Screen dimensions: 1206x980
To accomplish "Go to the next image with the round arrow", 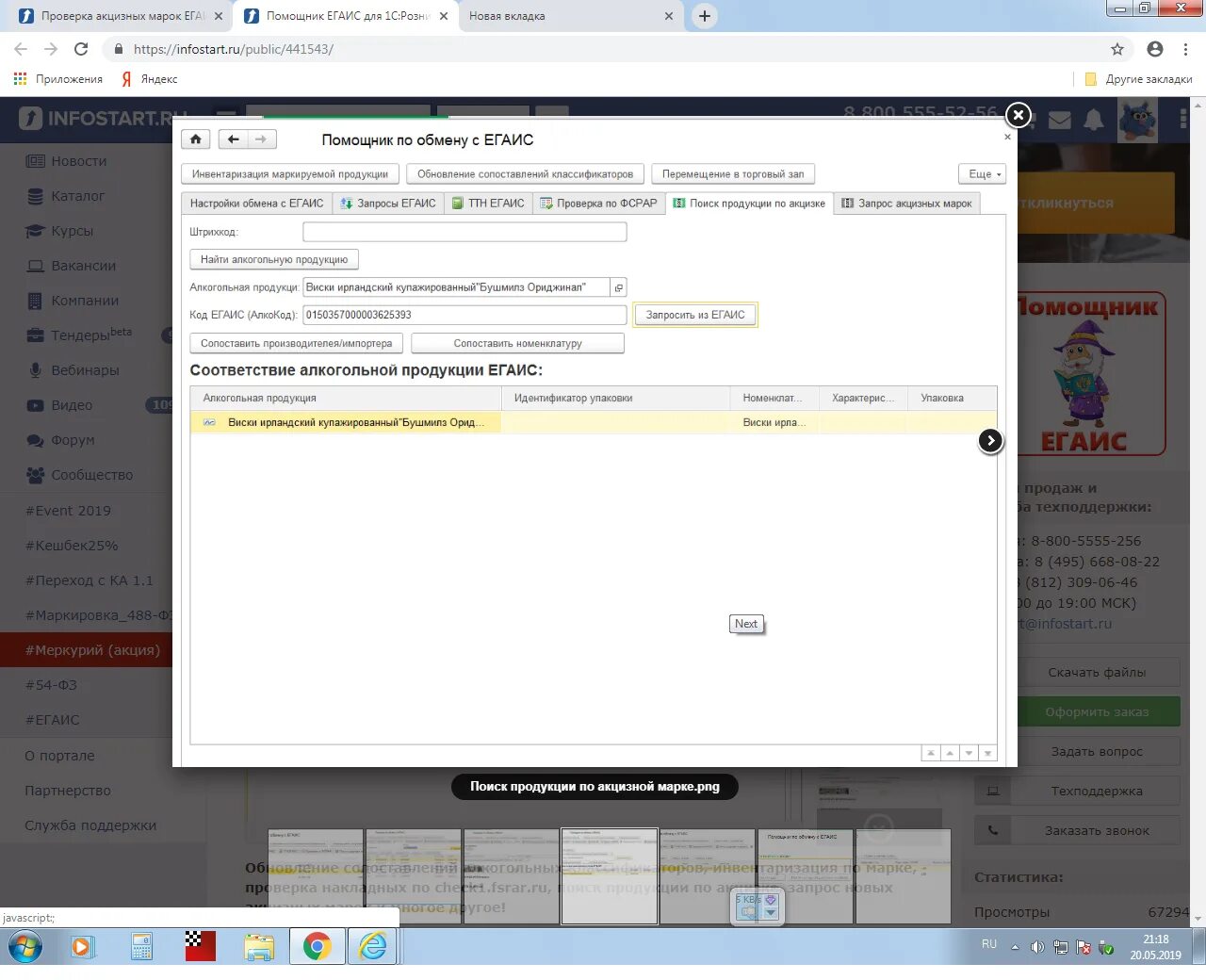I will click(x=990, y=440).
